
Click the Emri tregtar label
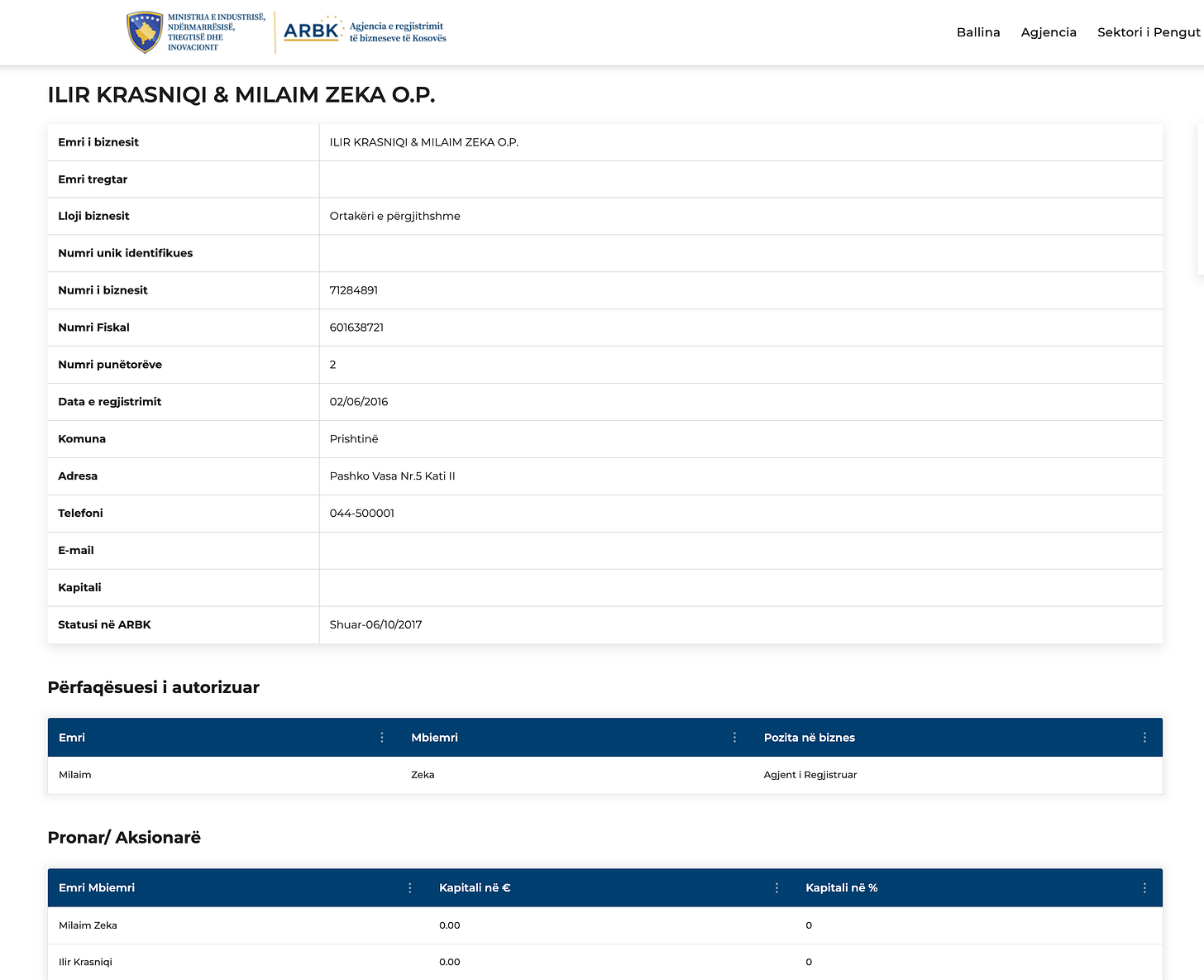point(93,179)
